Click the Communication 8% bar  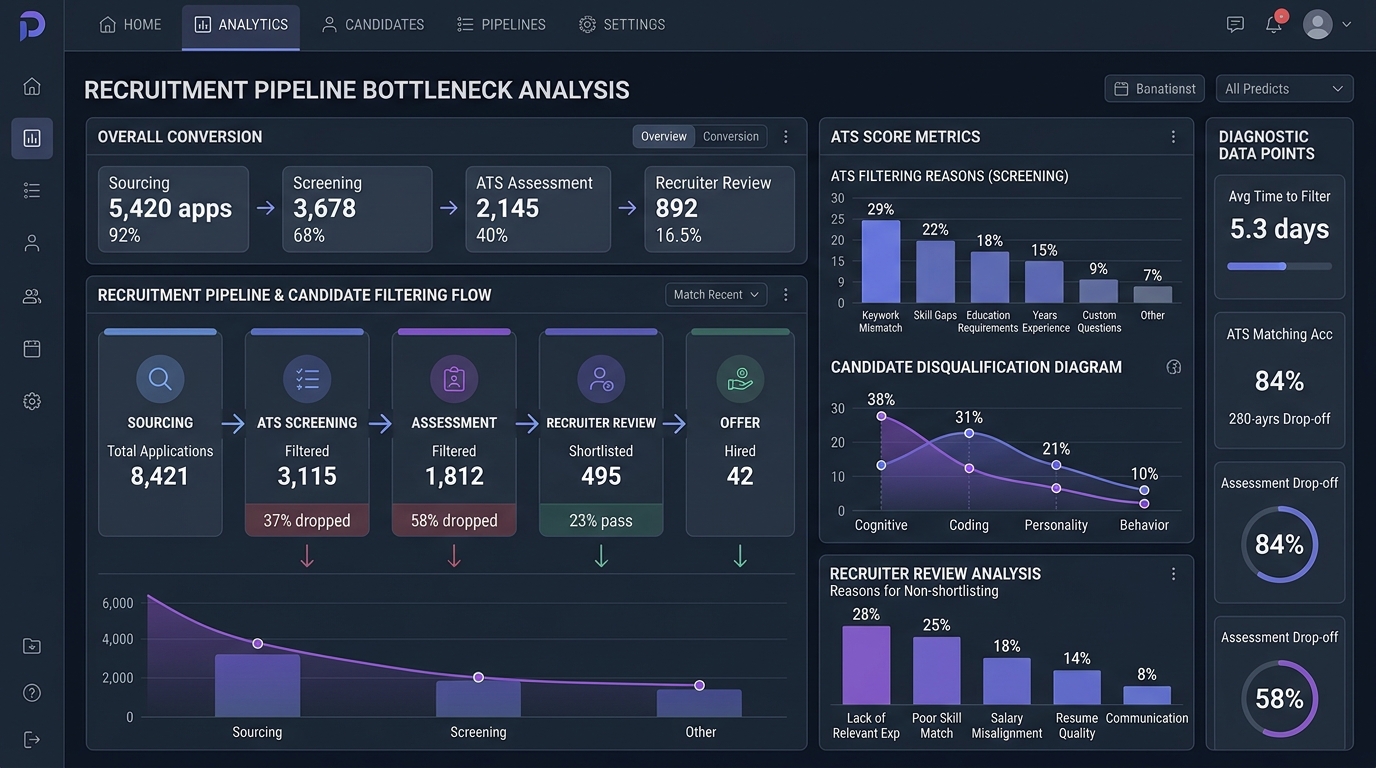1147,695
